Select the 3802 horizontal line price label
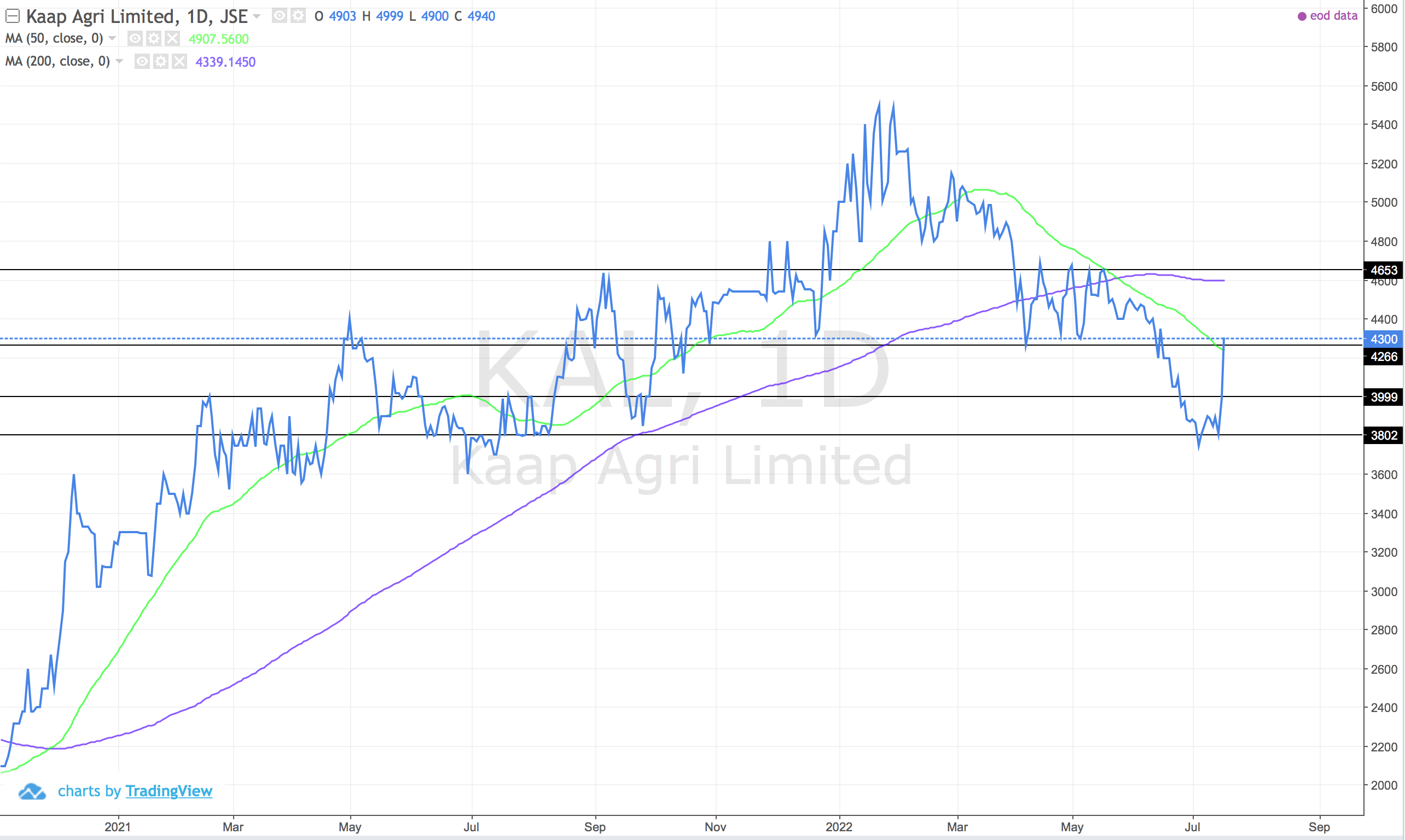Viewport: 1405px width, 840px height. (x=1384, y=435)
